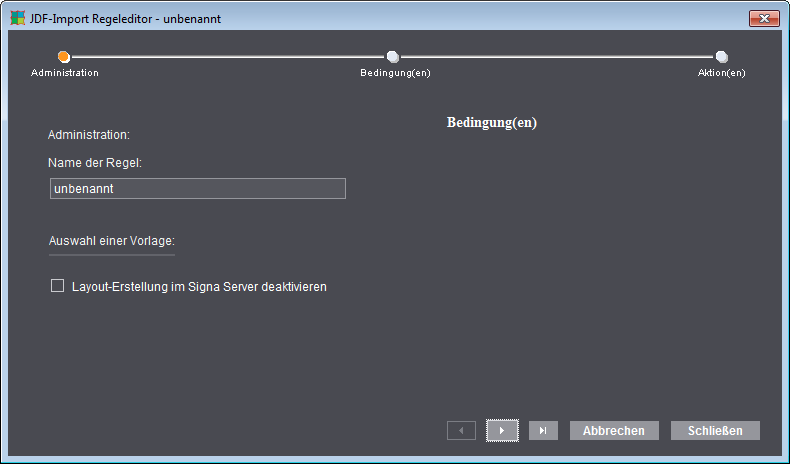Click the 'Name der Regel:' label
This screenshot has height=464, width=790.
point(95,161)
